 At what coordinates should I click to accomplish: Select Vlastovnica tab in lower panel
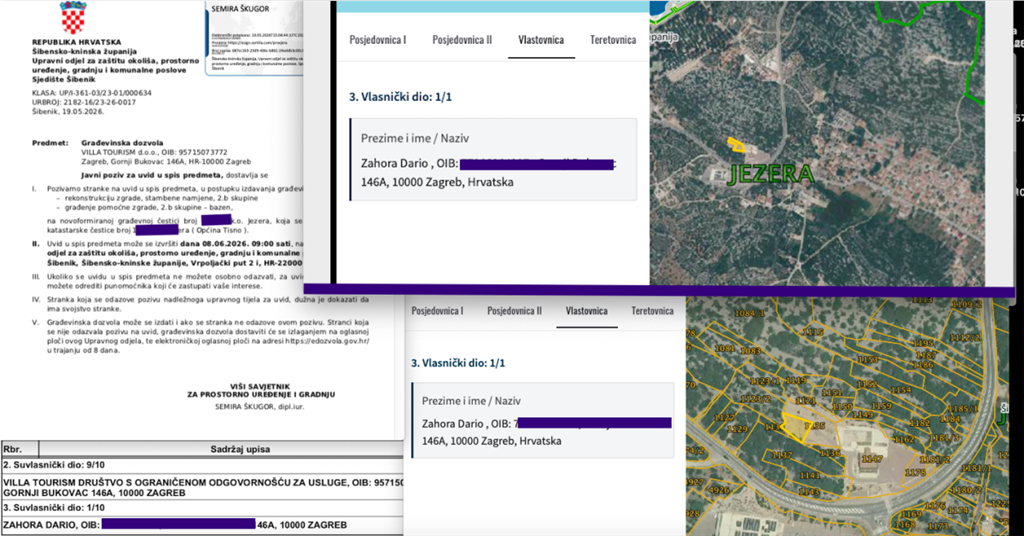tap(586, 311)
